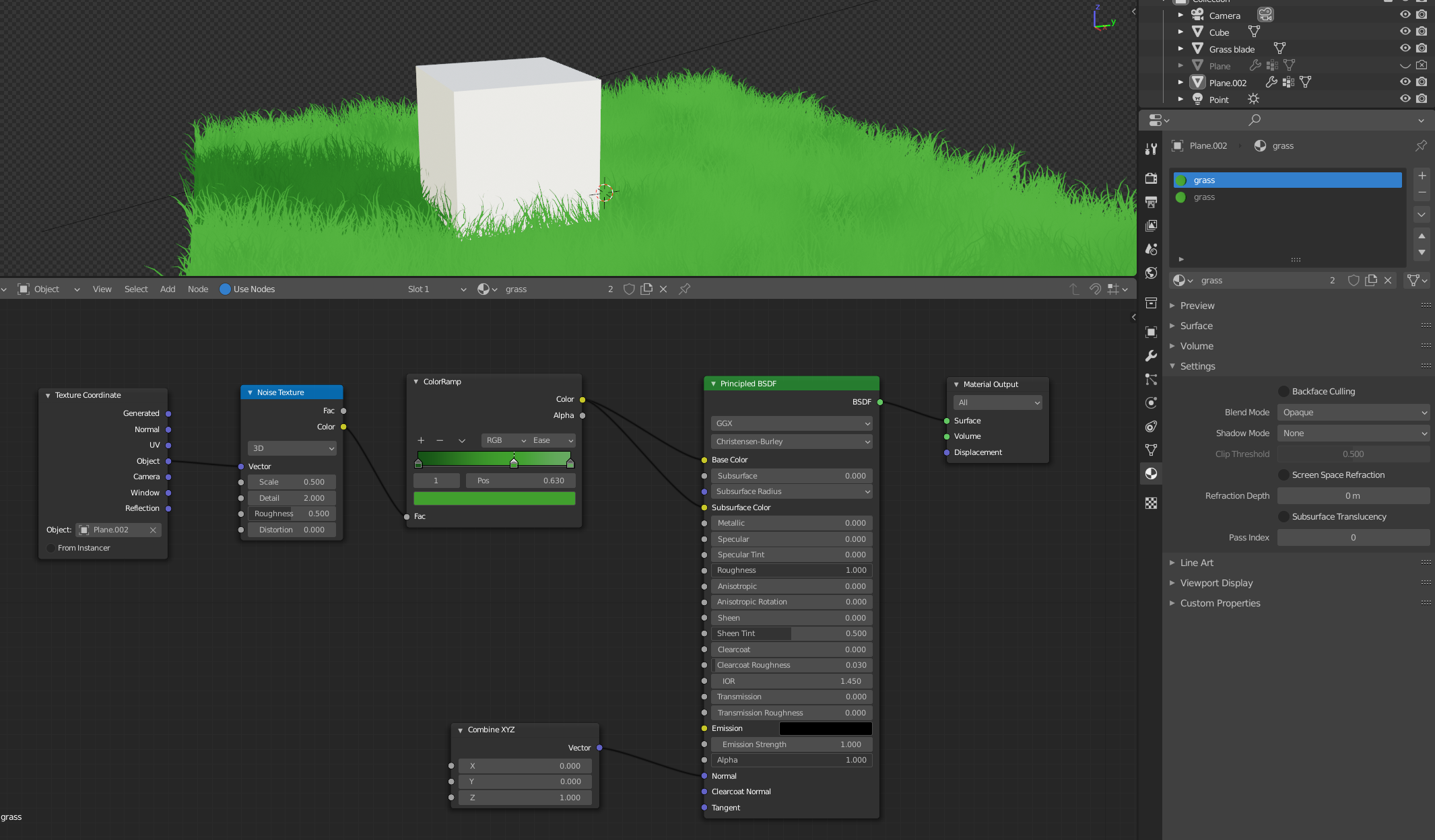Hide the Cube object in viewport

tap(1405, 32)
